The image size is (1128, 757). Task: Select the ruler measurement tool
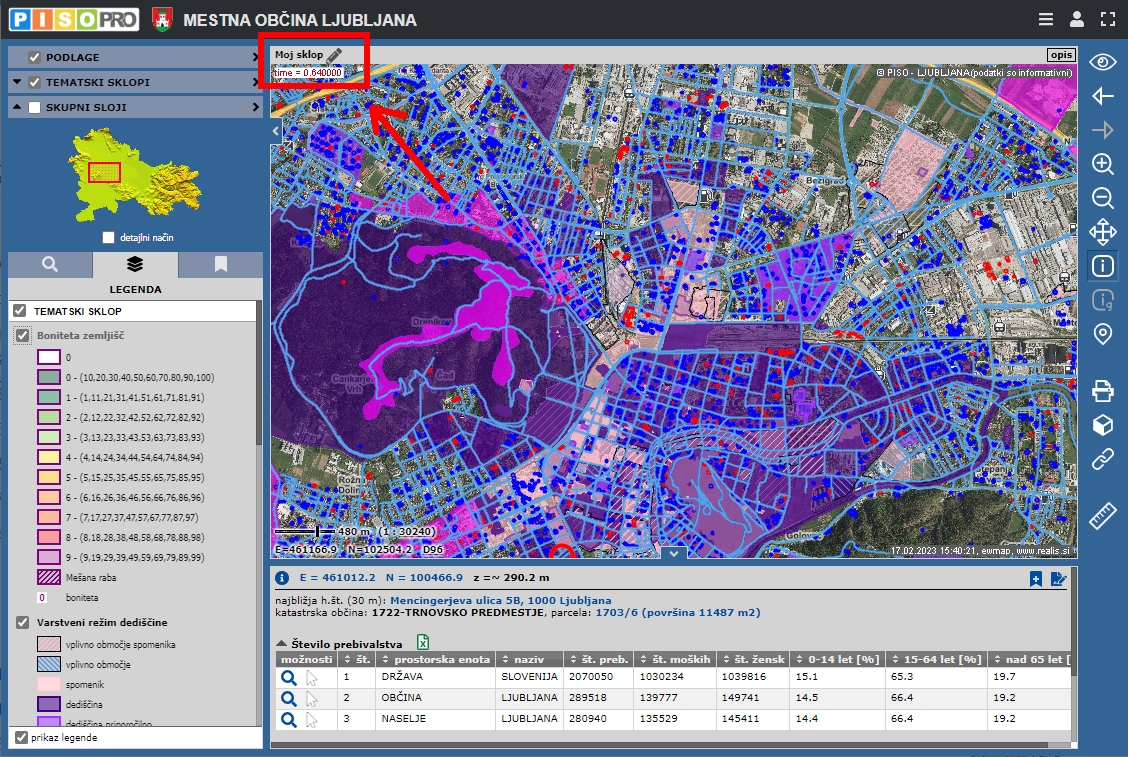click(x=1102, y=516)
